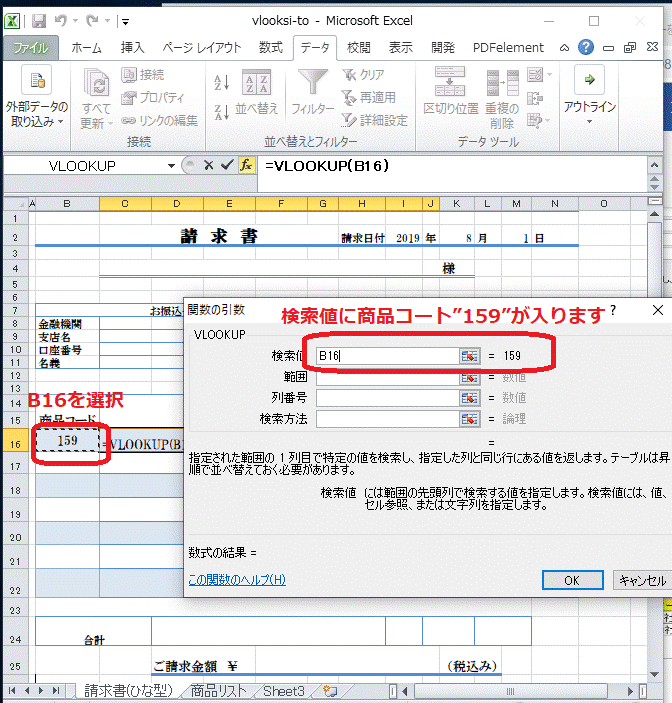Switch to the 商品リスト sheet tab
Screen dimensions: 672x703
pos(218,691)
